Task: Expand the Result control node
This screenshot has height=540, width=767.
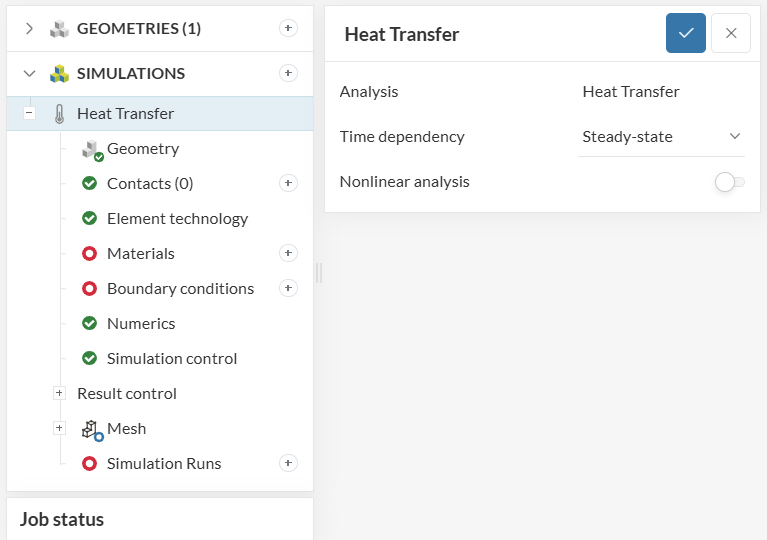Action: (59, 393)
